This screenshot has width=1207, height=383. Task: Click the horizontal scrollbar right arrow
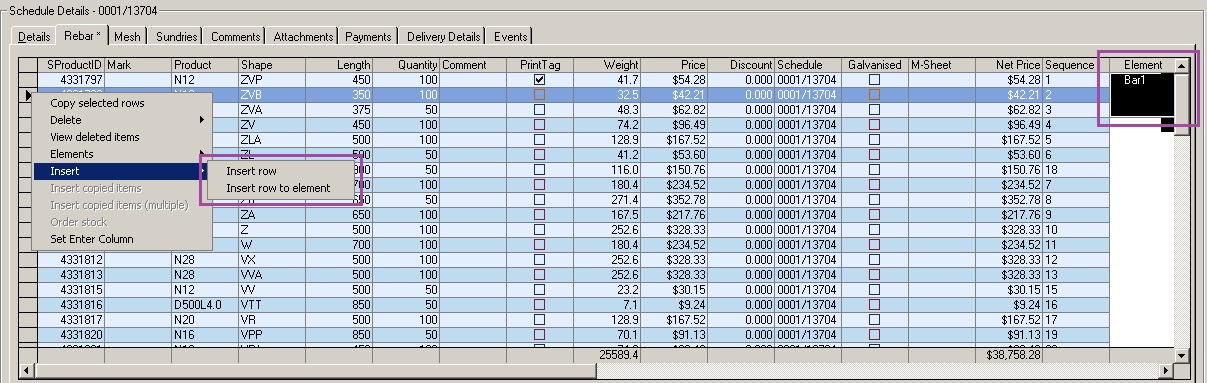[1166, 370]
